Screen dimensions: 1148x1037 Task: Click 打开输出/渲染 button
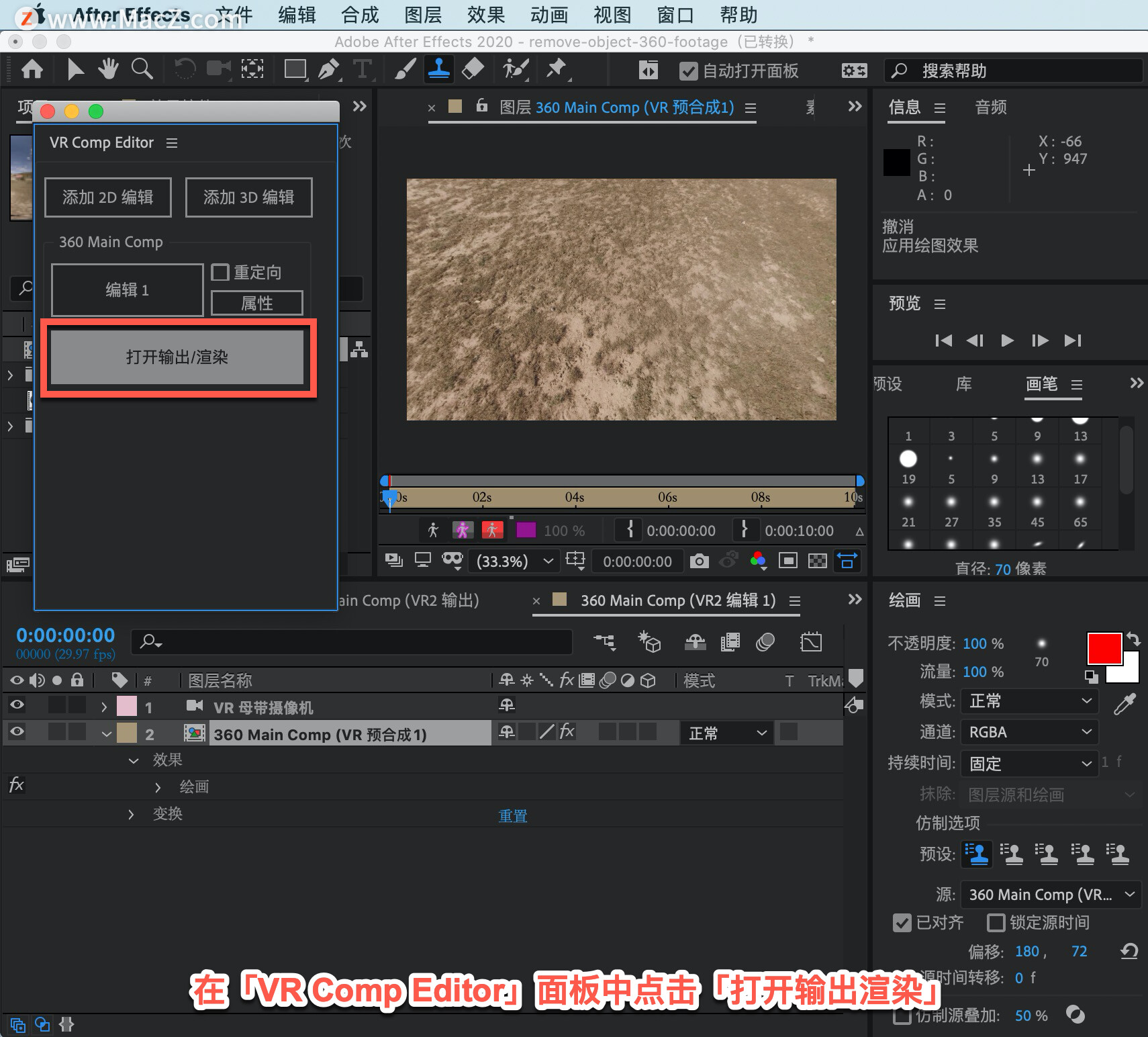click(x=177, y=357)
